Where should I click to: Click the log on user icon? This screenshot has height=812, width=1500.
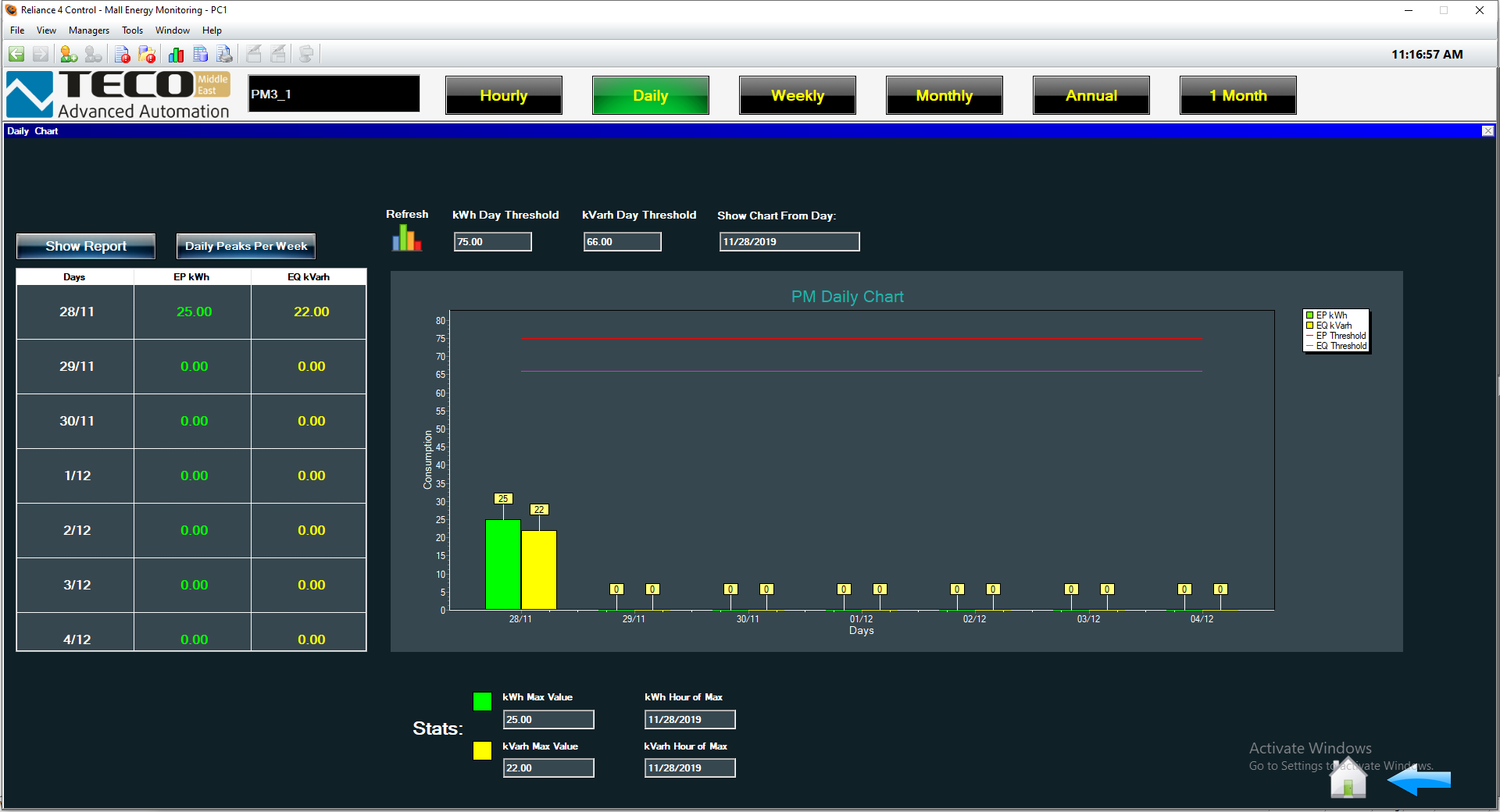[69, 54]
